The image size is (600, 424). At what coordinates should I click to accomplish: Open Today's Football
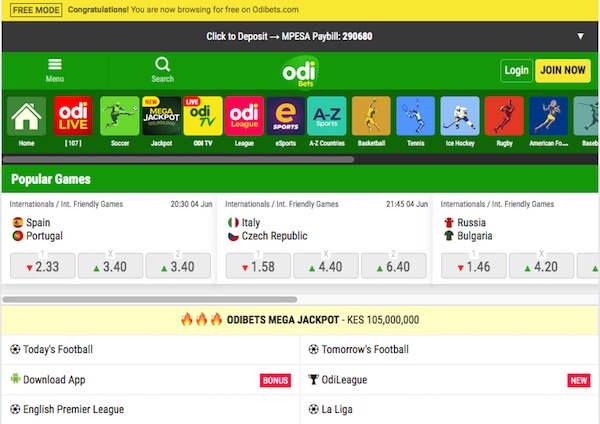pos(151,349)
